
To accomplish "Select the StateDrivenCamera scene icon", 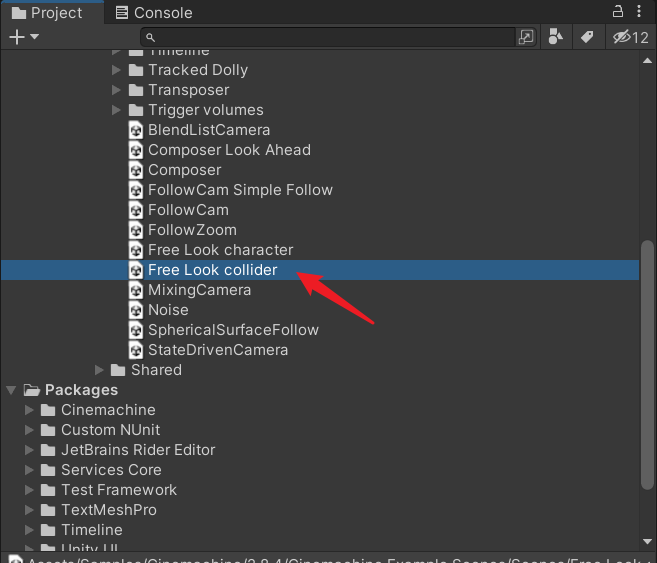I will [136, 350].
